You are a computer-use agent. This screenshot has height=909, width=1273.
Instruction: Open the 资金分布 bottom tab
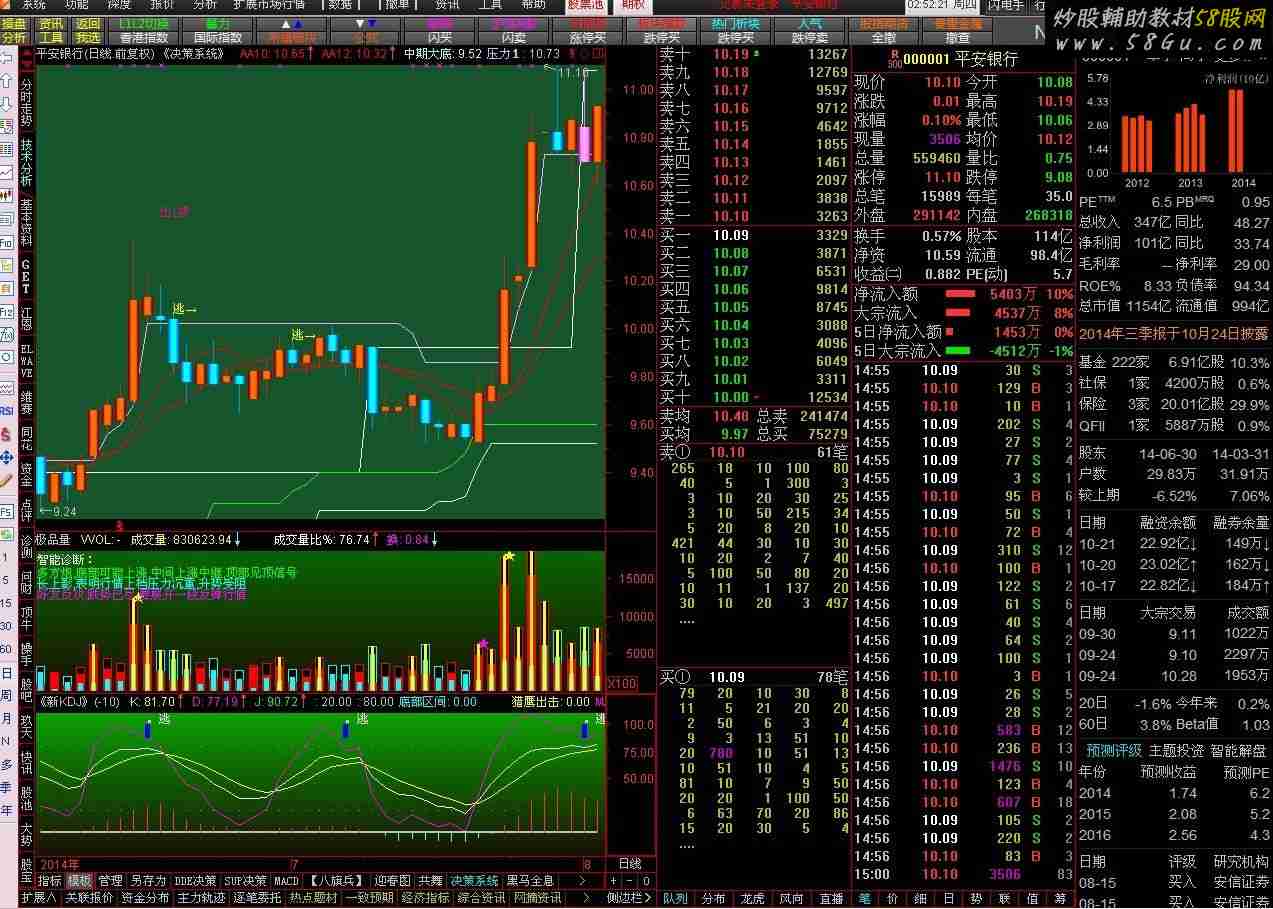click(x=146, y=898)
